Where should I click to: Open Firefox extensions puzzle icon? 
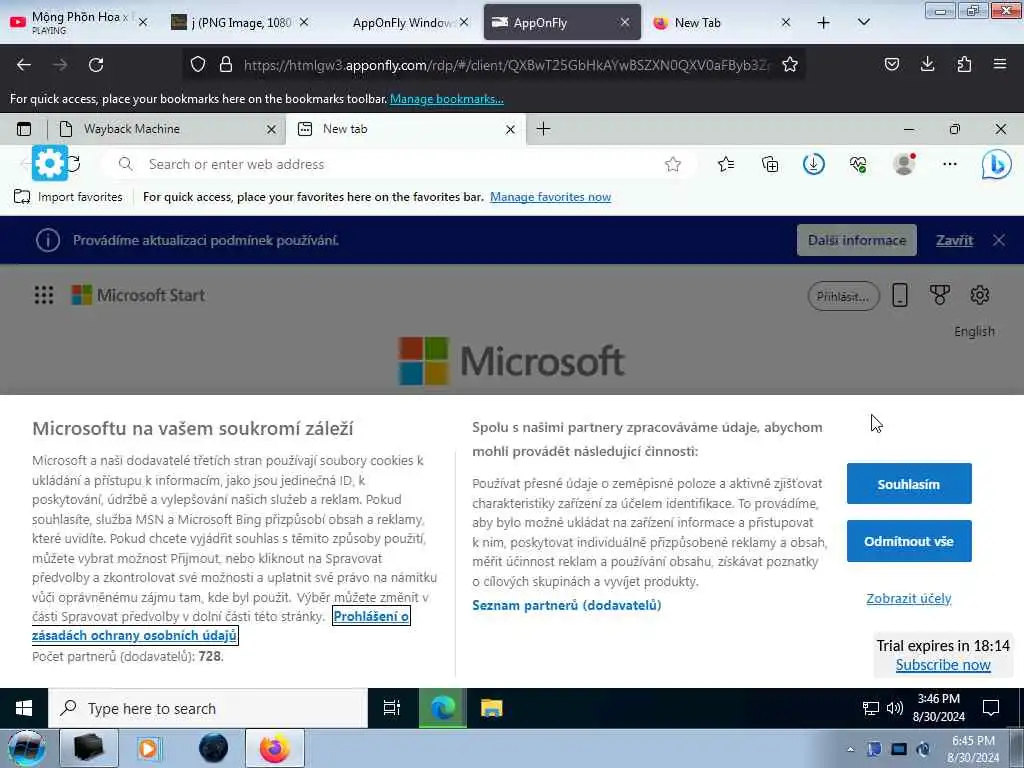pos(964,64)
